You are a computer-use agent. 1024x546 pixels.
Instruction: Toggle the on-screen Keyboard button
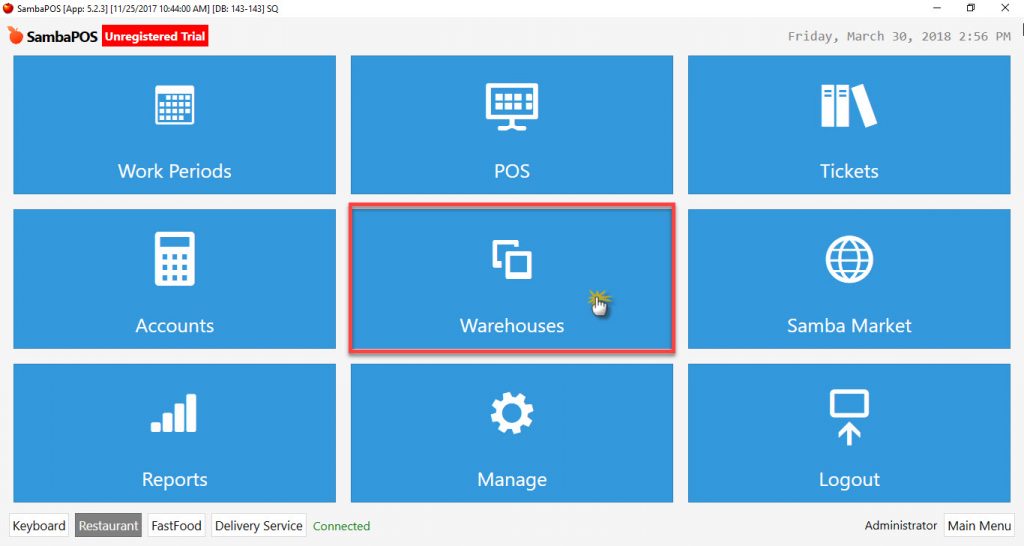pos(39,526)
